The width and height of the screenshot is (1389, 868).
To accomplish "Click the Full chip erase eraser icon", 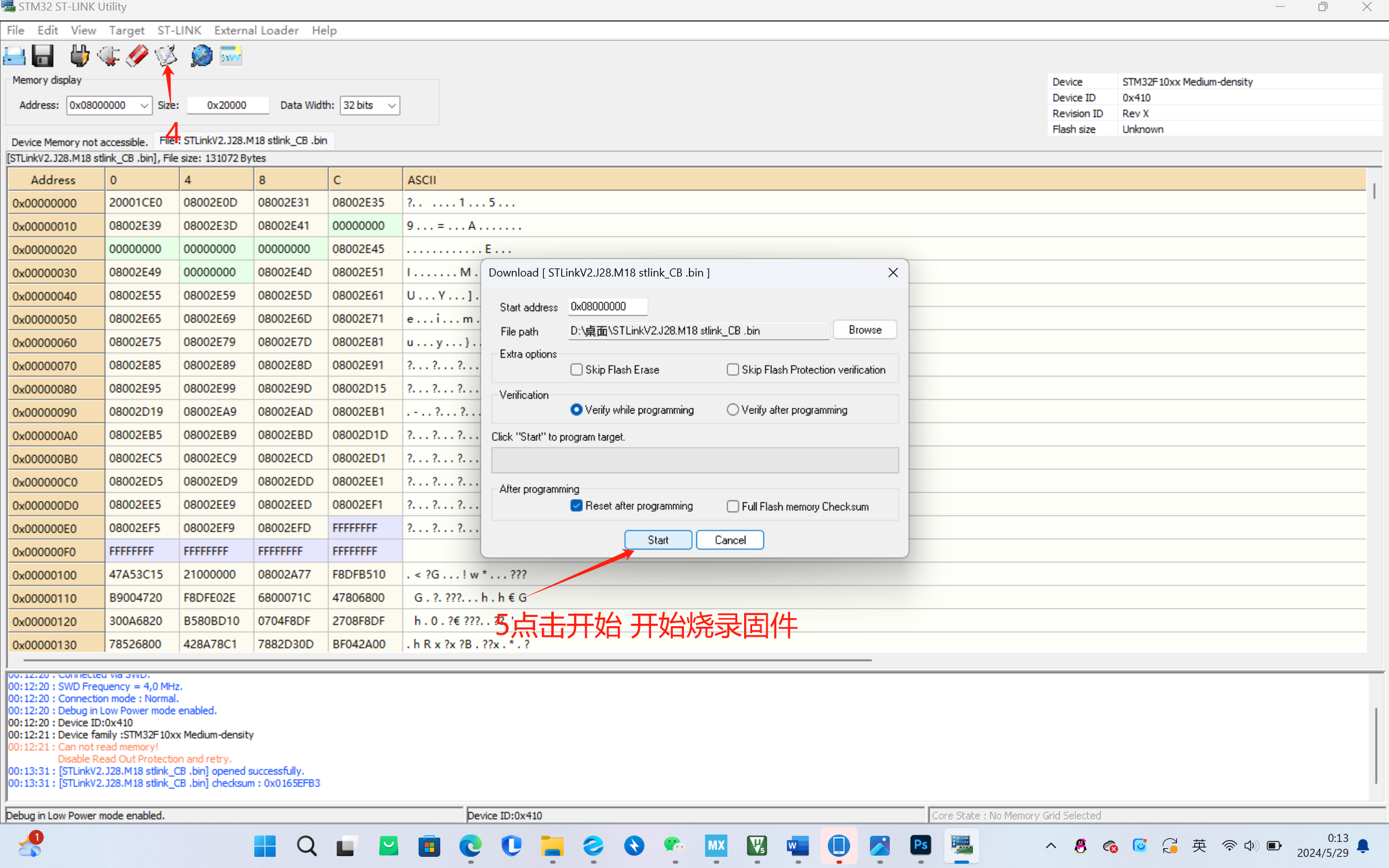I will coord(137,56).
